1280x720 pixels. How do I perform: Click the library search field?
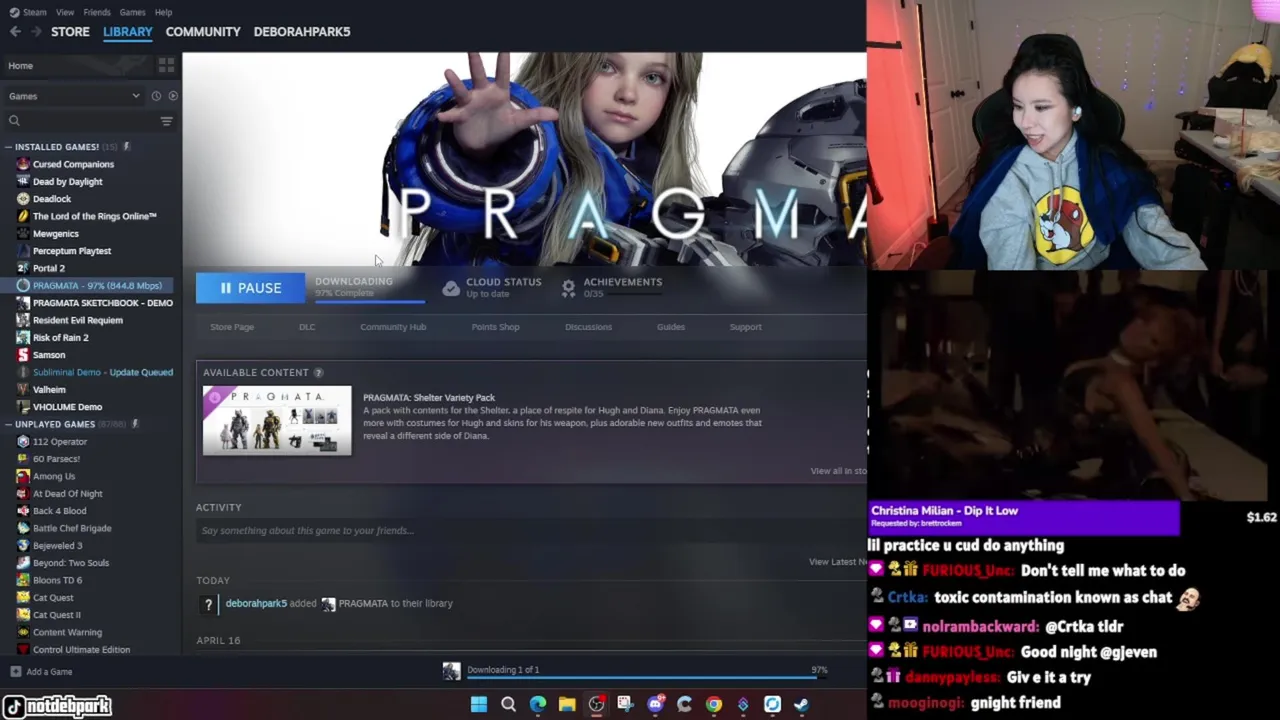pyautogui.click(x=80, y=121)
